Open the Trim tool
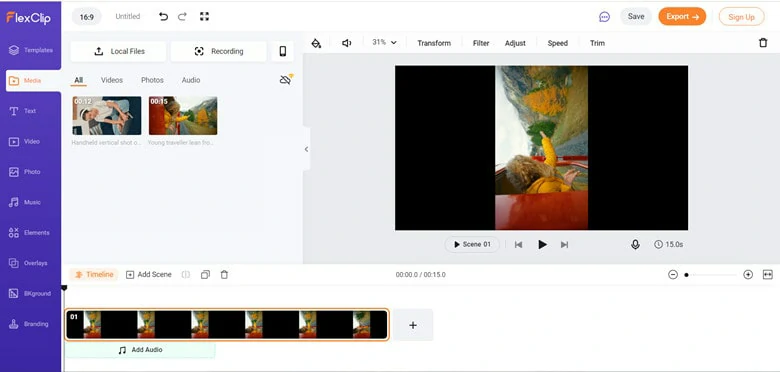The height and width of the screenshot is (372, 780). [x=597, y=43]
